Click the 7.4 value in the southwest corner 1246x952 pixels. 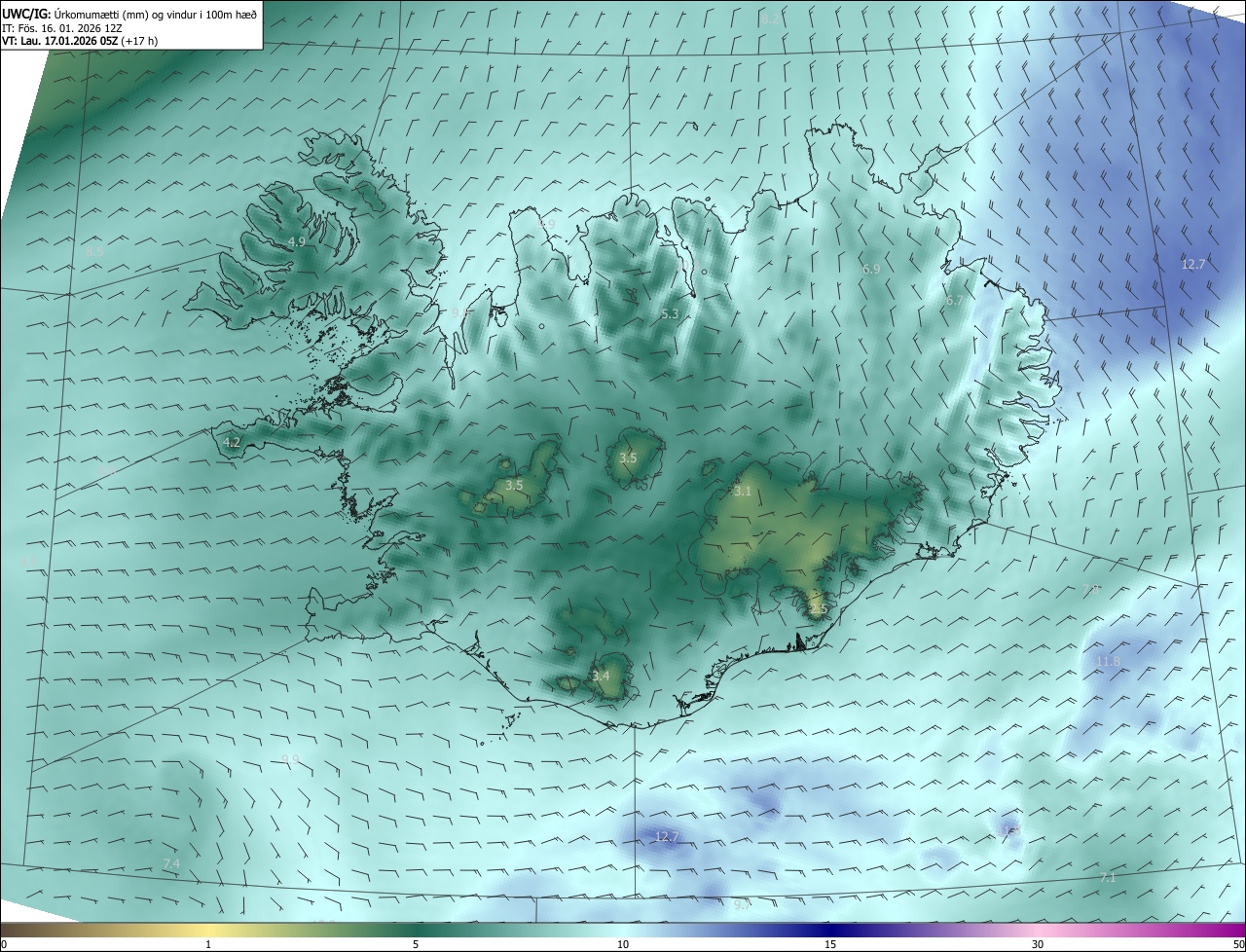point(171,864)
